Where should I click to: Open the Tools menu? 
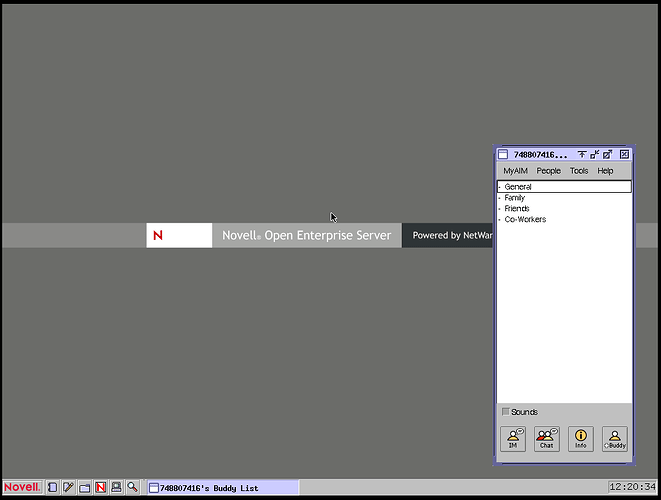click(x=579, y=171)
